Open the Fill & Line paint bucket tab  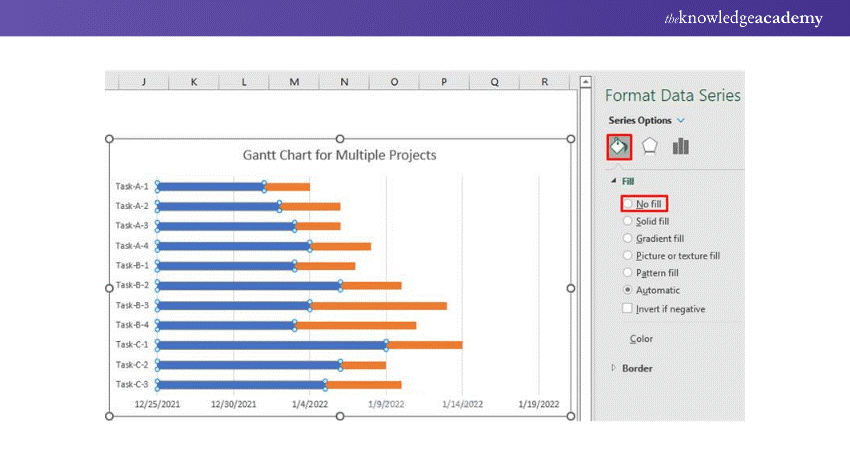[x=619, y=147]
